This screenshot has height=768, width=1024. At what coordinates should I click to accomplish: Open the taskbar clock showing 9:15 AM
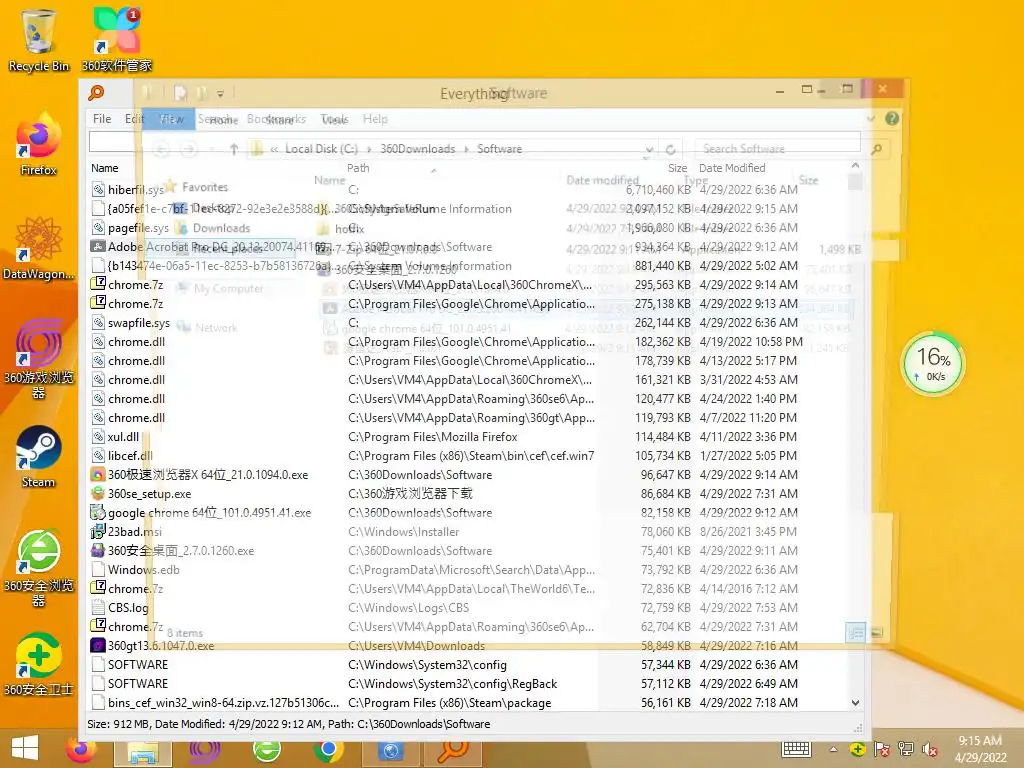click(x=980, y=749)
